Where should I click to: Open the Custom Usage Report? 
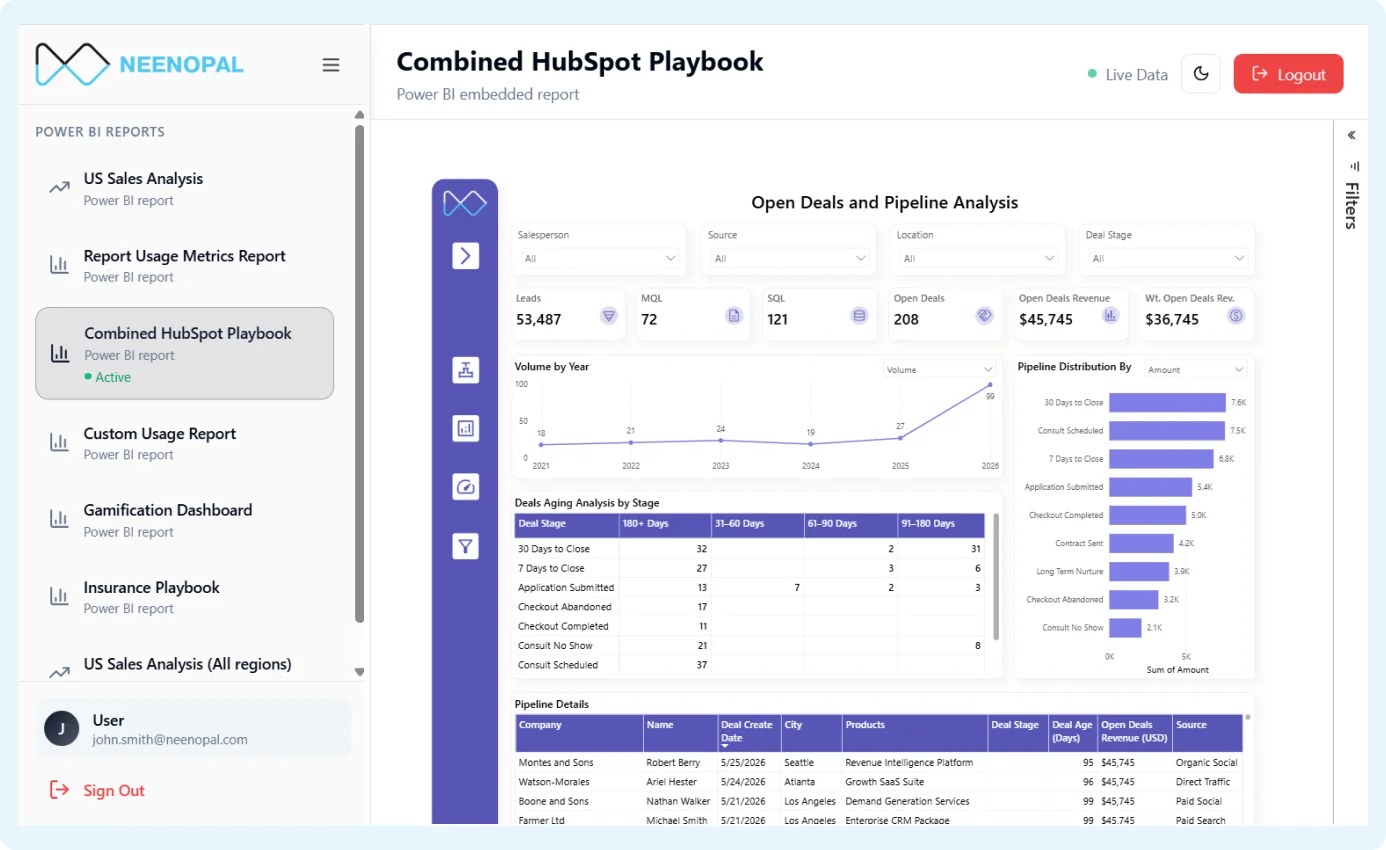click(x=184, y=443)
